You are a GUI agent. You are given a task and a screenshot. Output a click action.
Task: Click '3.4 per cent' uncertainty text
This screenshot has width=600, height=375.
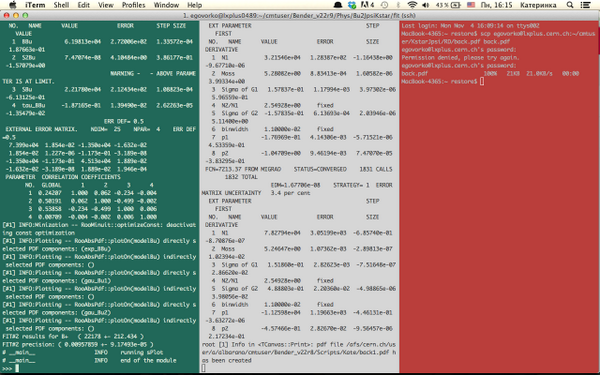coord(290,193)
